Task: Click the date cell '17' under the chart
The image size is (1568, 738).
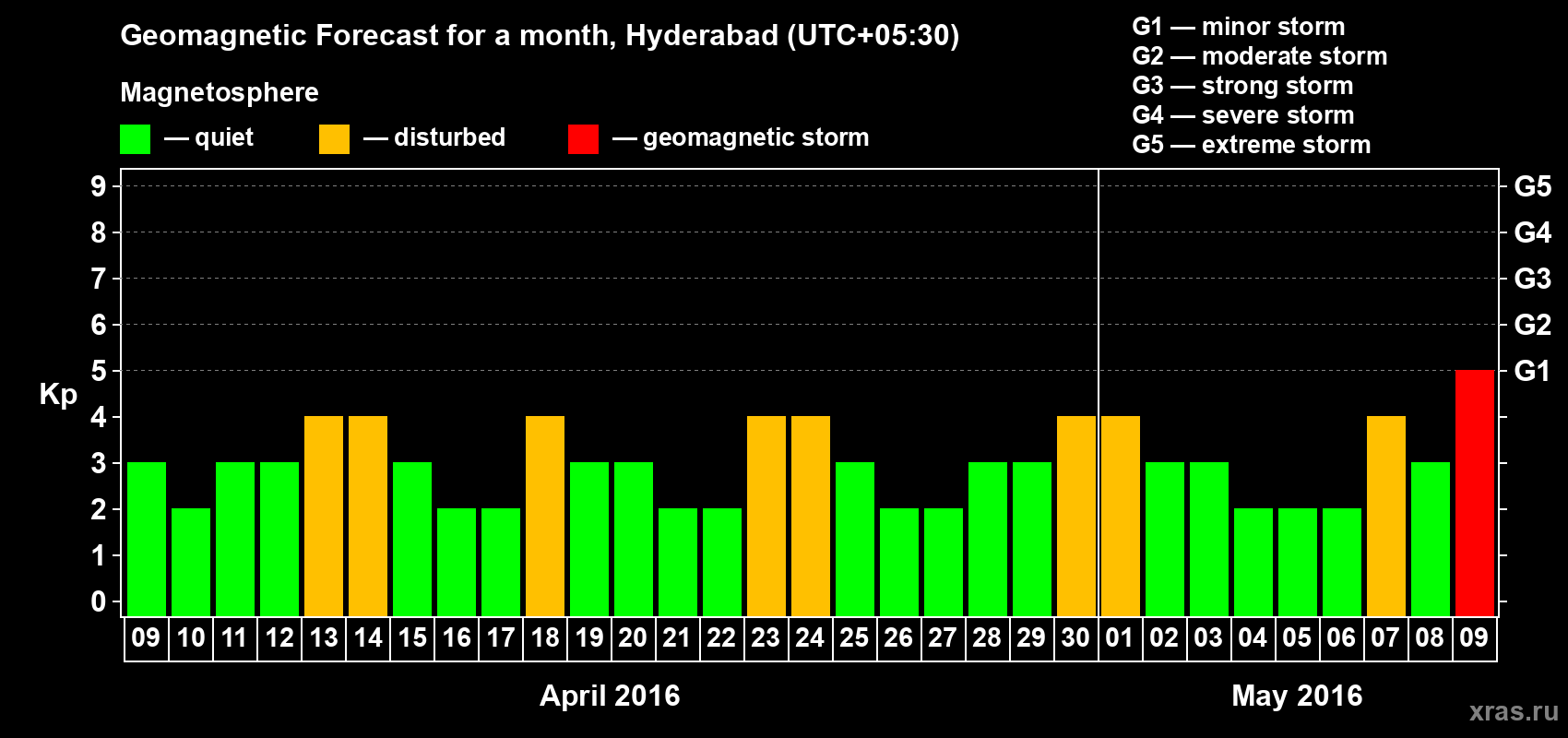Action: pos(501,638)
